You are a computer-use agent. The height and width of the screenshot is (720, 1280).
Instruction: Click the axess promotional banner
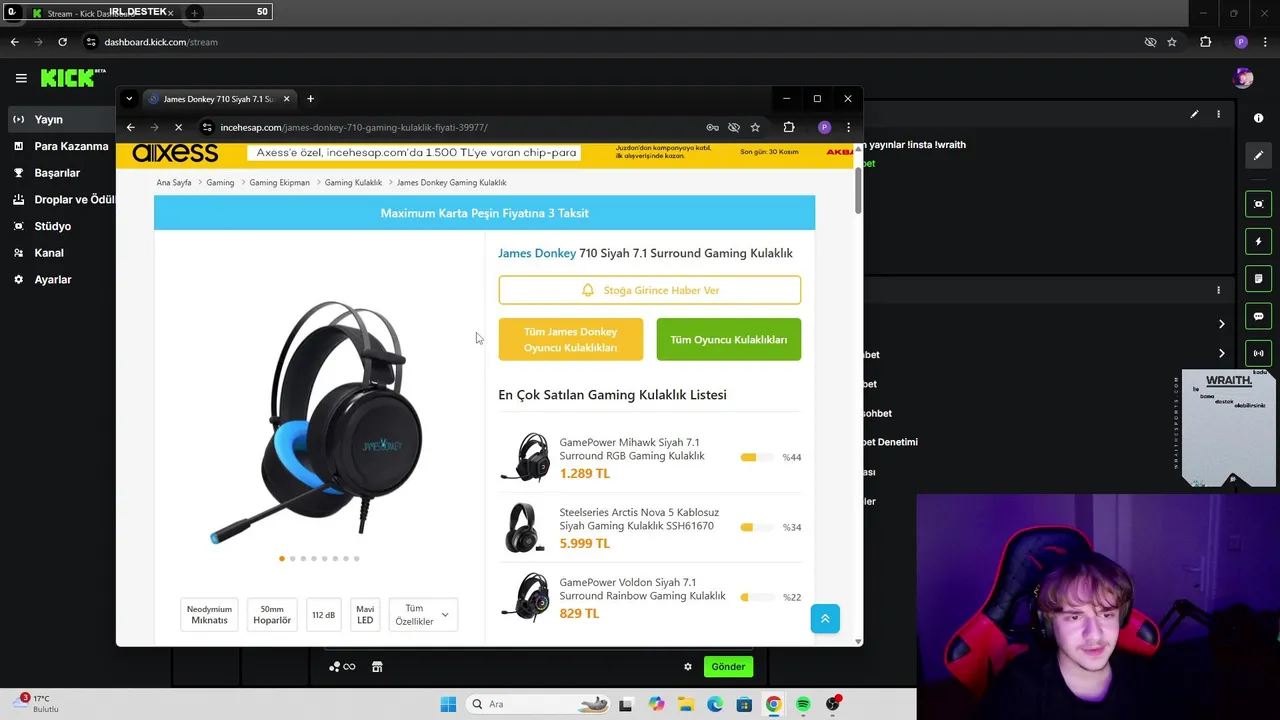(484, 153)
